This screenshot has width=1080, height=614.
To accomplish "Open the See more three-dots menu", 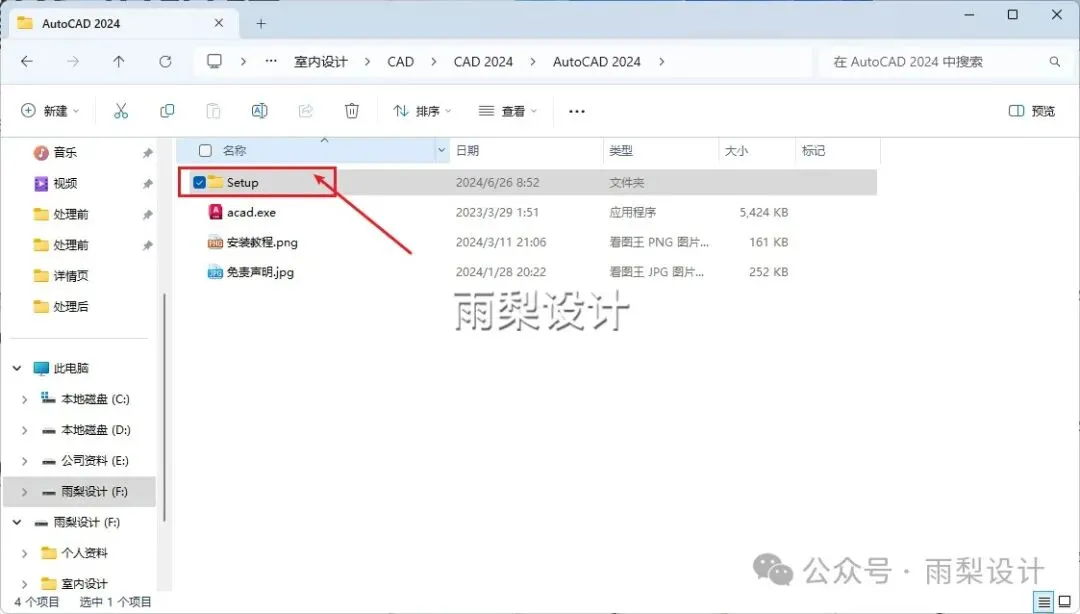I will point(577,111).
